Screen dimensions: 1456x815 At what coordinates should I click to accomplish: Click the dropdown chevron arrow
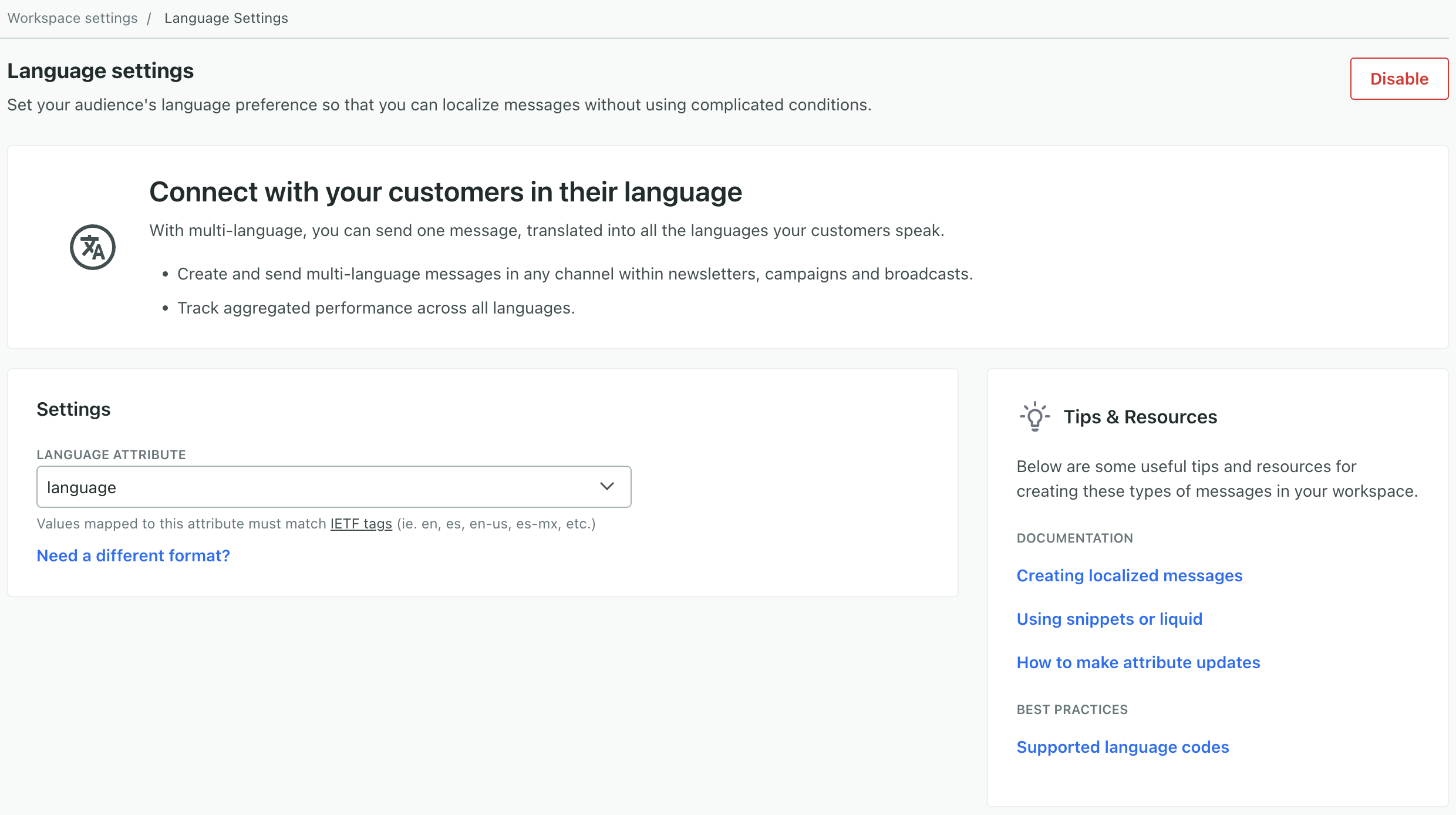606,486
